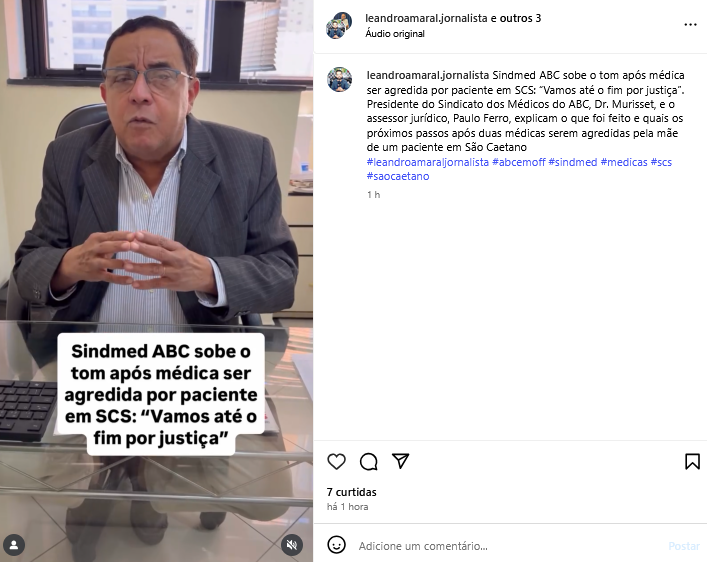Open the #sindmed hashtag

pyautogui.click(x=573, y=162)
